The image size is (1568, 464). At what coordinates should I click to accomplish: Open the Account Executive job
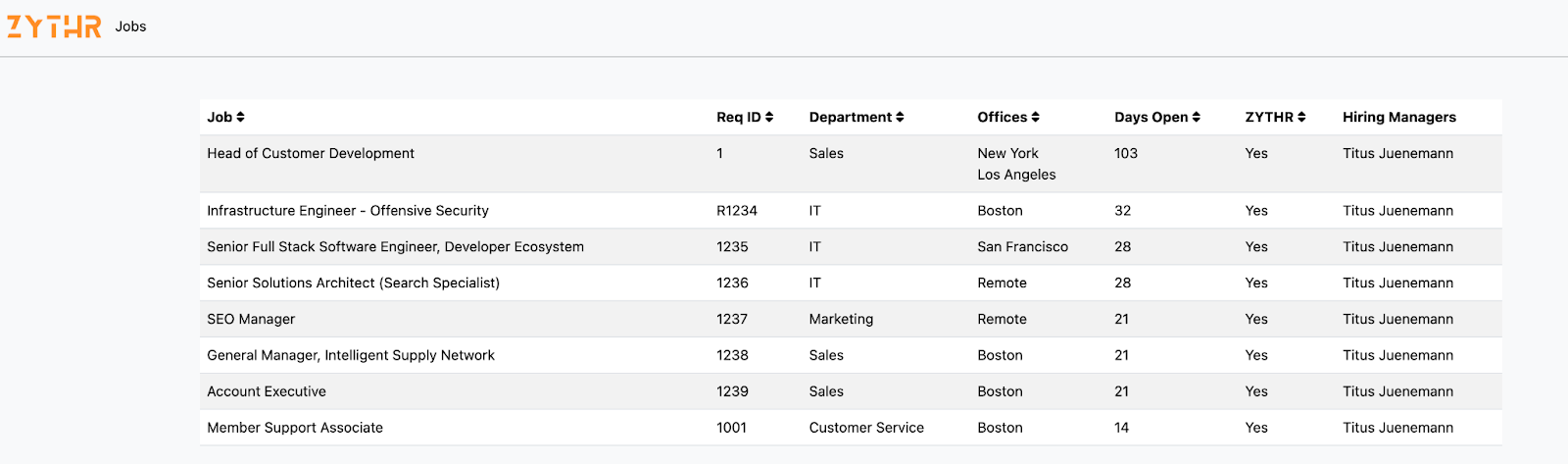click(267, 392)
